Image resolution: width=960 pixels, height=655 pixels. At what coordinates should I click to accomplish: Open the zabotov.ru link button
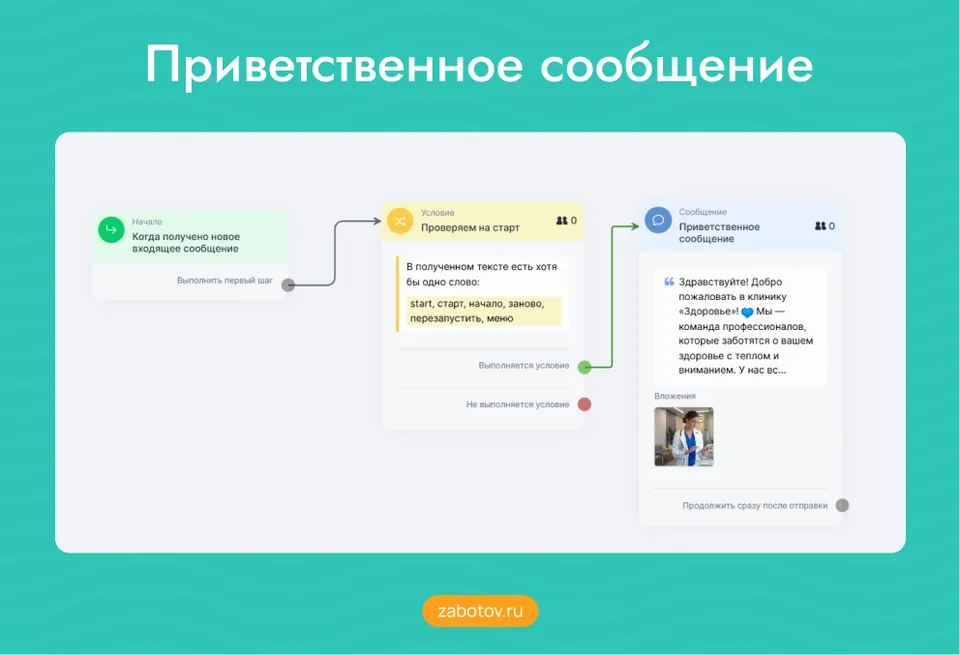480,611
